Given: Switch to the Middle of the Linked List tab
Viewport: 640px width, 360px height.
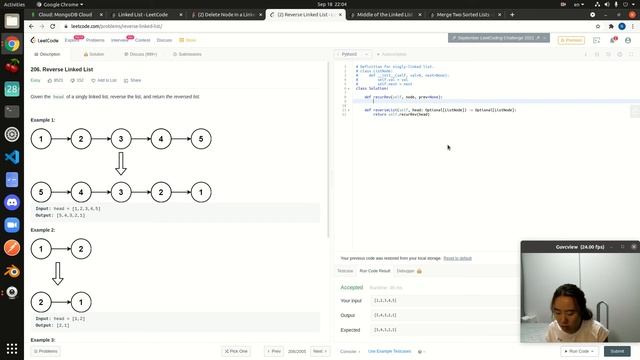Looking at the screenshot, I should click(x=384, y=14).
